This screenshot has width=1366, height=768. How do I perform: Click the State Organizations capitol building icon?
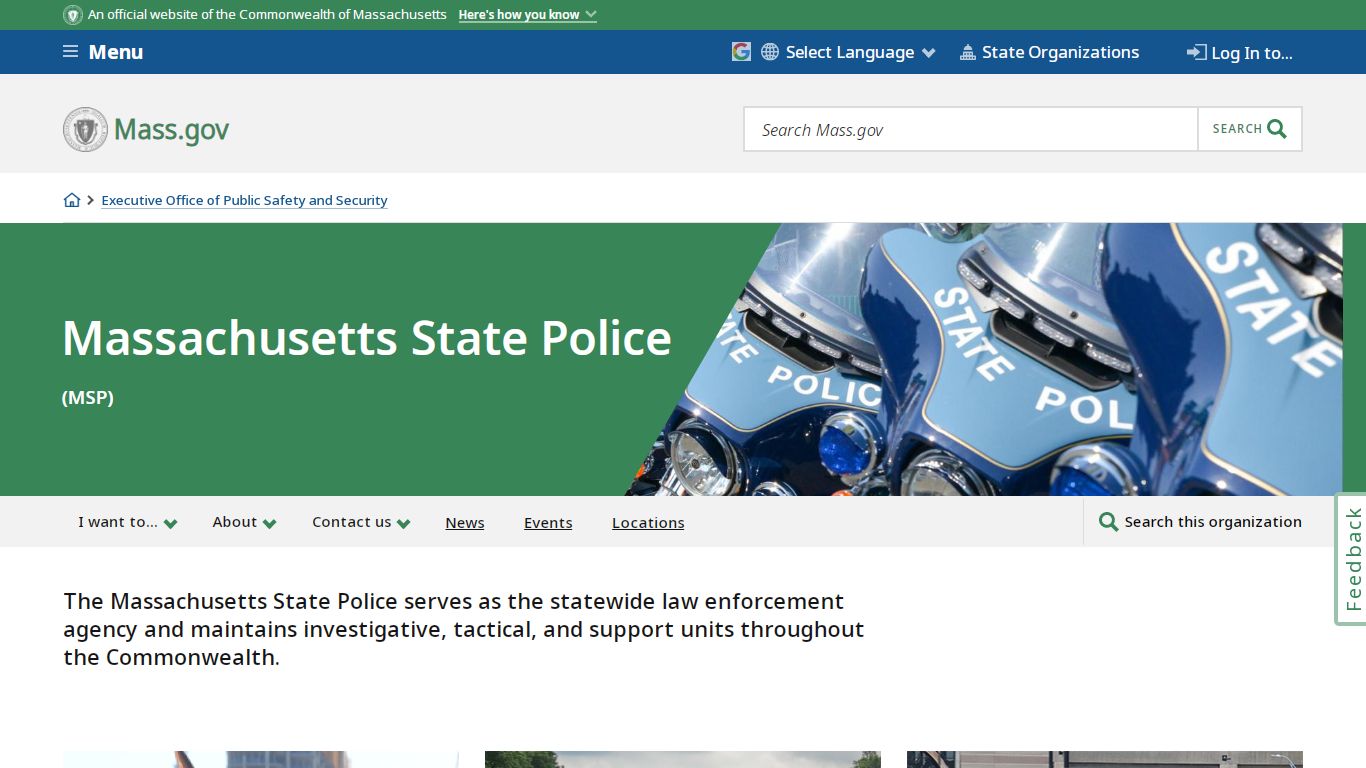967,52
